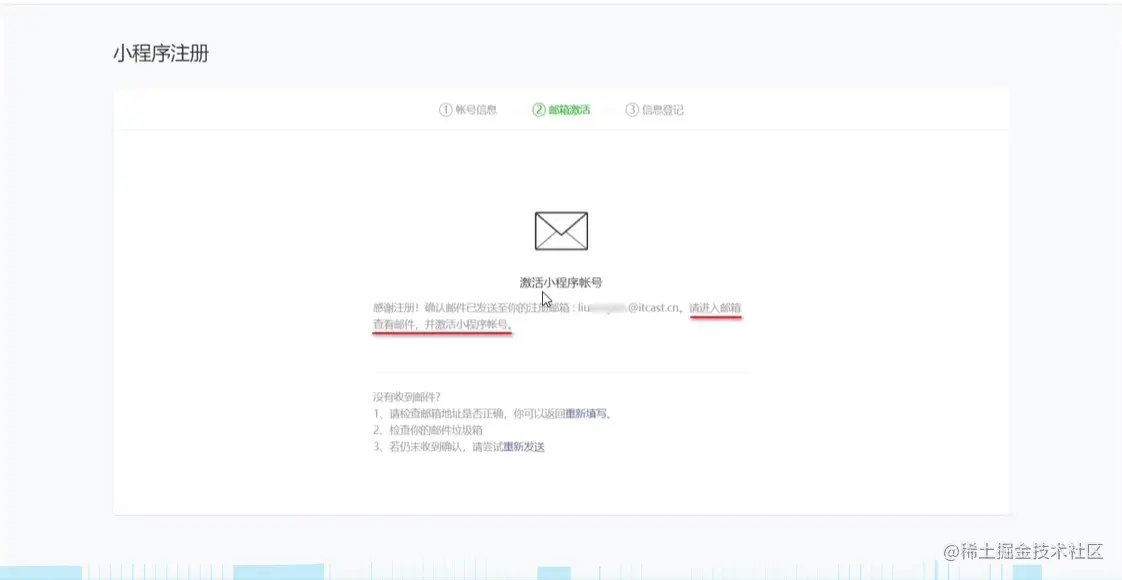Click the envelope mail icon
1122x580 pixels.
click(561, 231)
